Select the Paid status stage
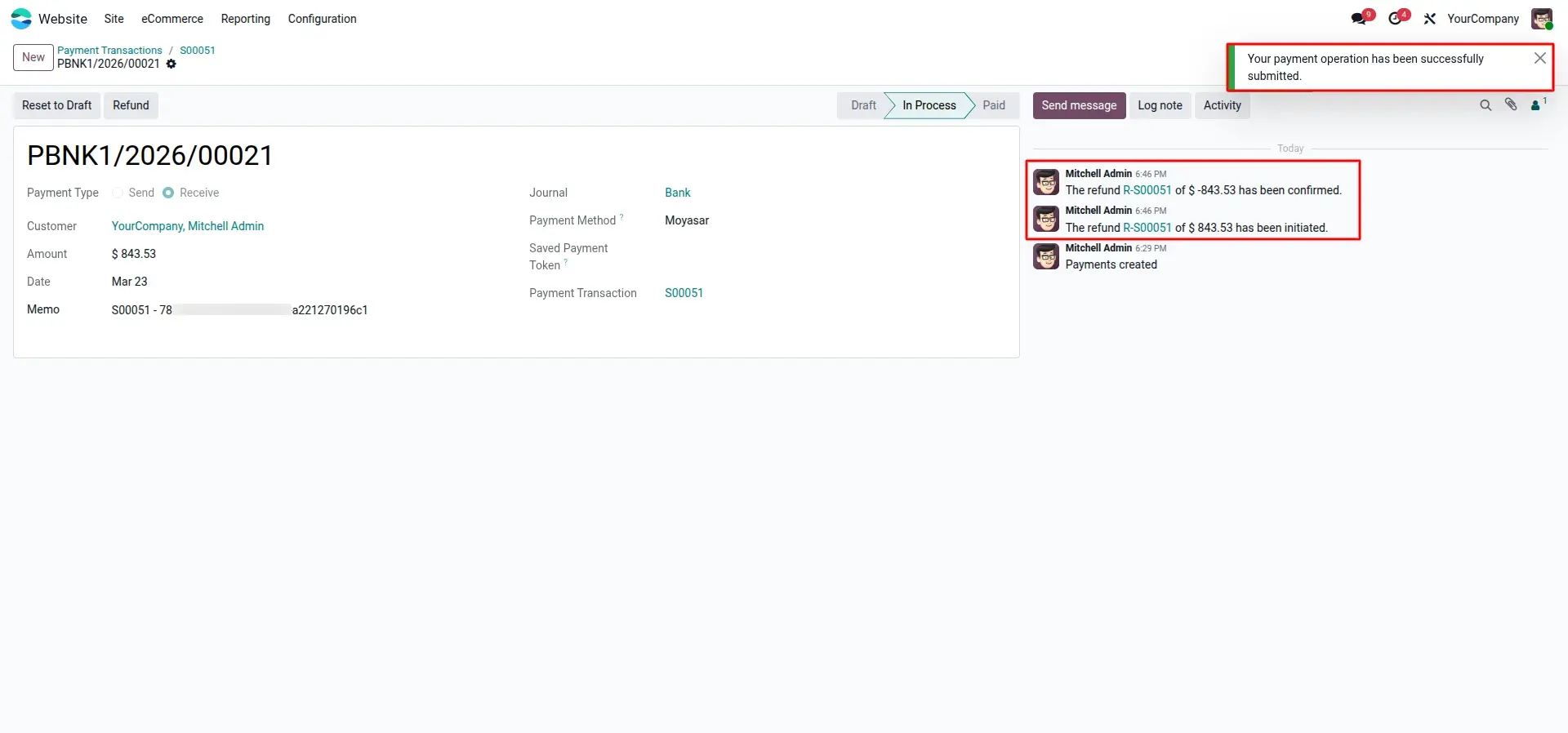The height and width of the screenshot is (733, 1568). [x=994, y=105]
